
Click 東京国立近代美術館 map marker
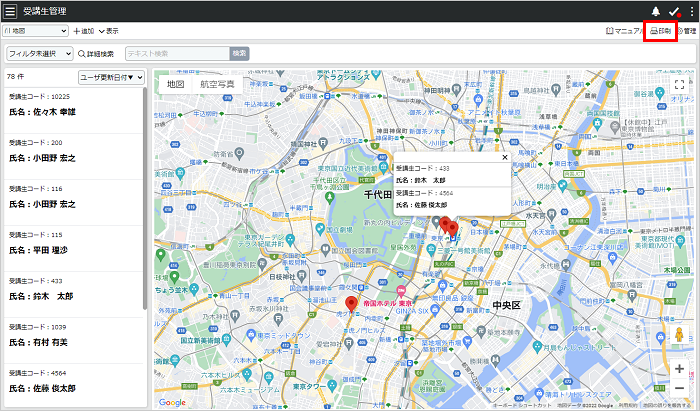384,167
